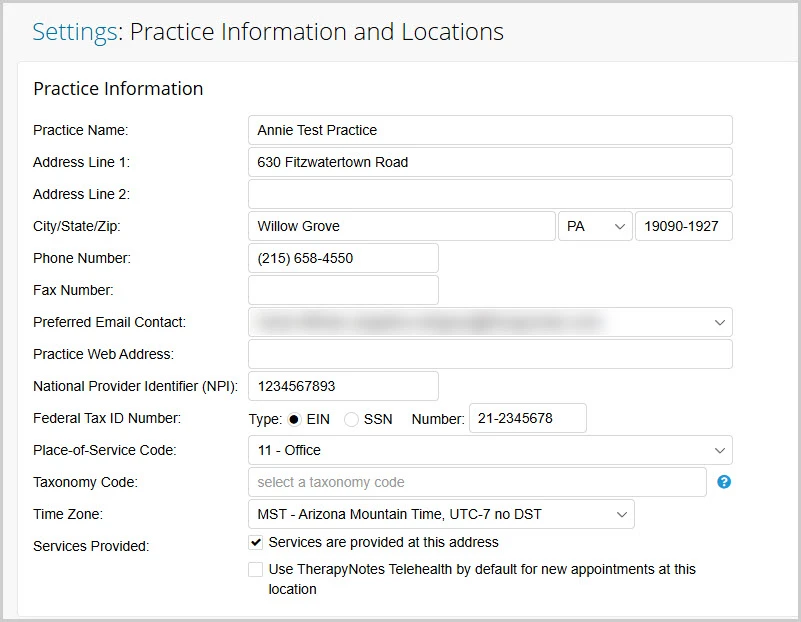Enable TherapyNotes Telehealth by default checkbox

257,570
